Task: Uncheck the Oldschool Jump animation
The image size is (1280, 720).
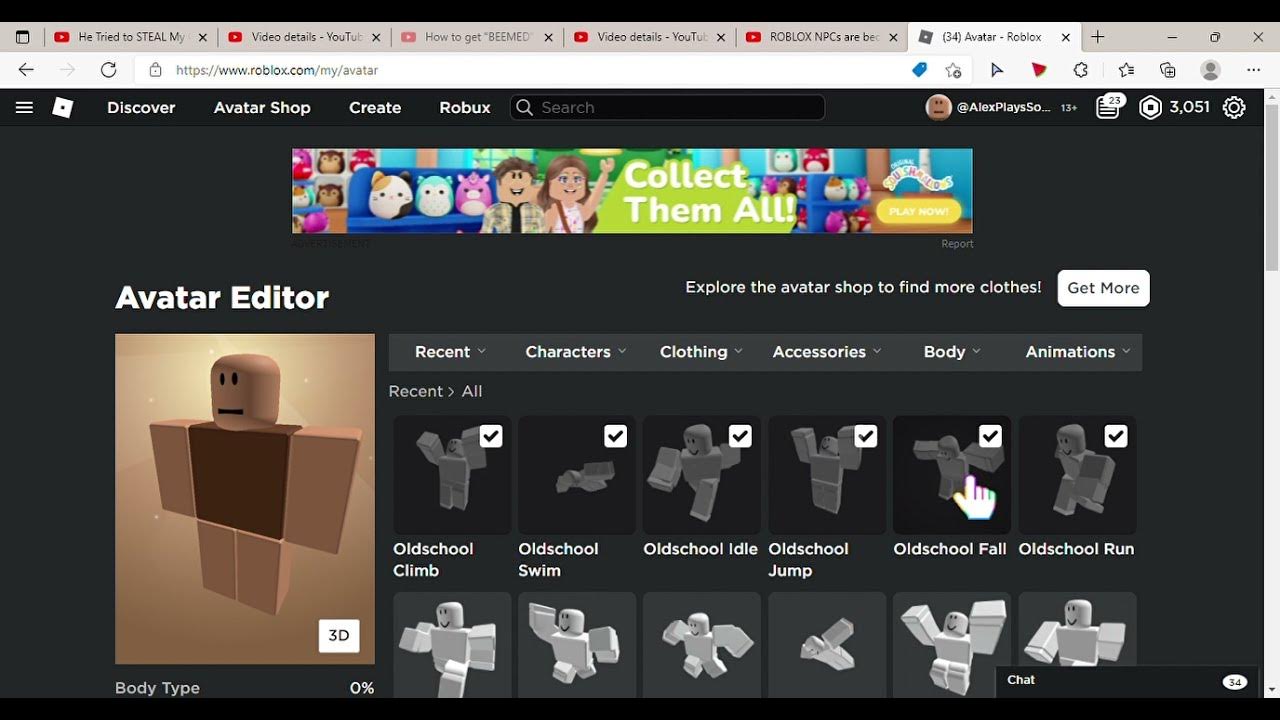Action: [865, 436]
